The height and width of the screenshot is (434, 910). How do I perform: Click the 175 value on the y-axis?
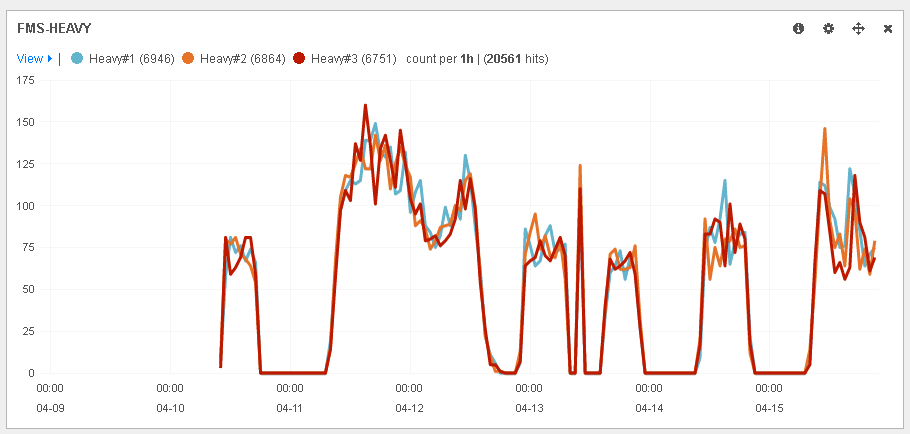[27, 81]
